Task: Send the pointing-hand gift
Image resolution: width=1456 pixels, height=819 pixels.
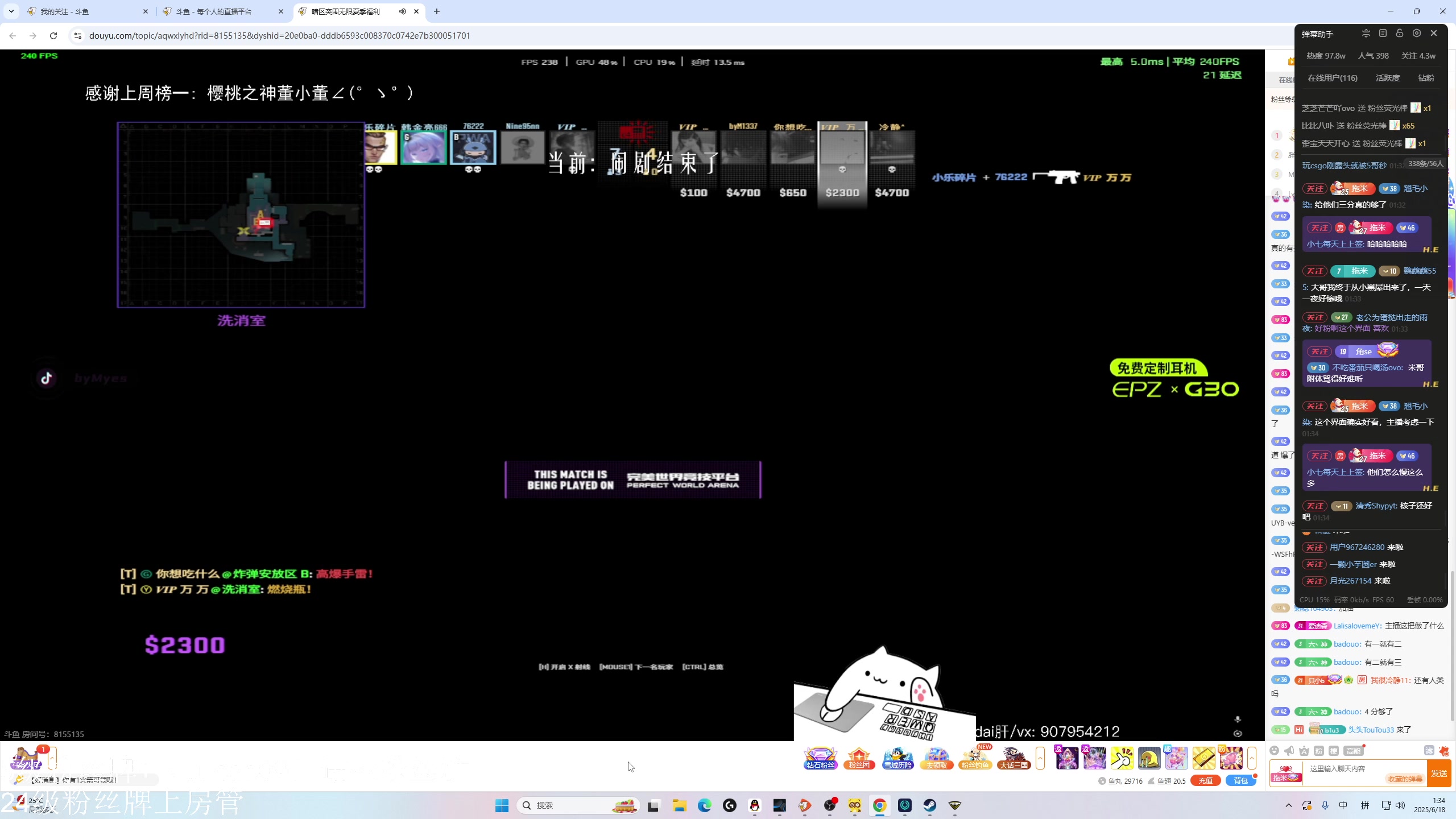Action: pos(1122,758)
